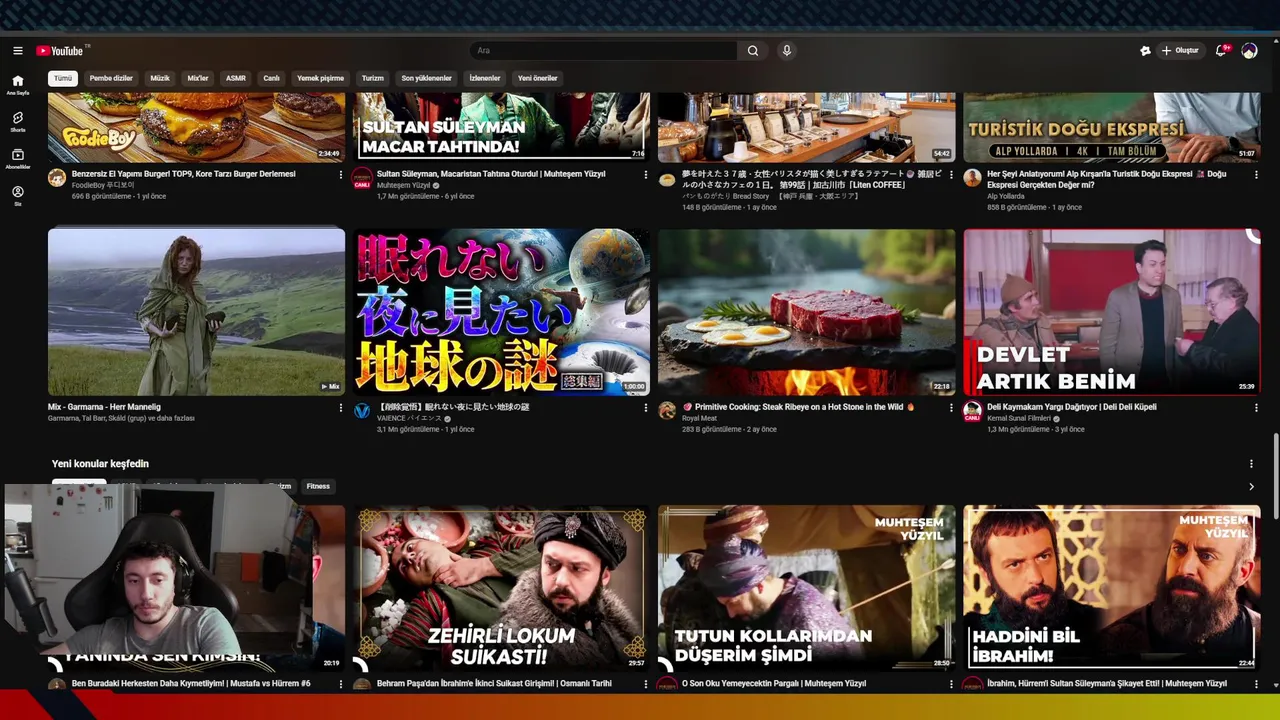Open options for Turistik Doğu Ekspresi video

(x=1256, y=174)
